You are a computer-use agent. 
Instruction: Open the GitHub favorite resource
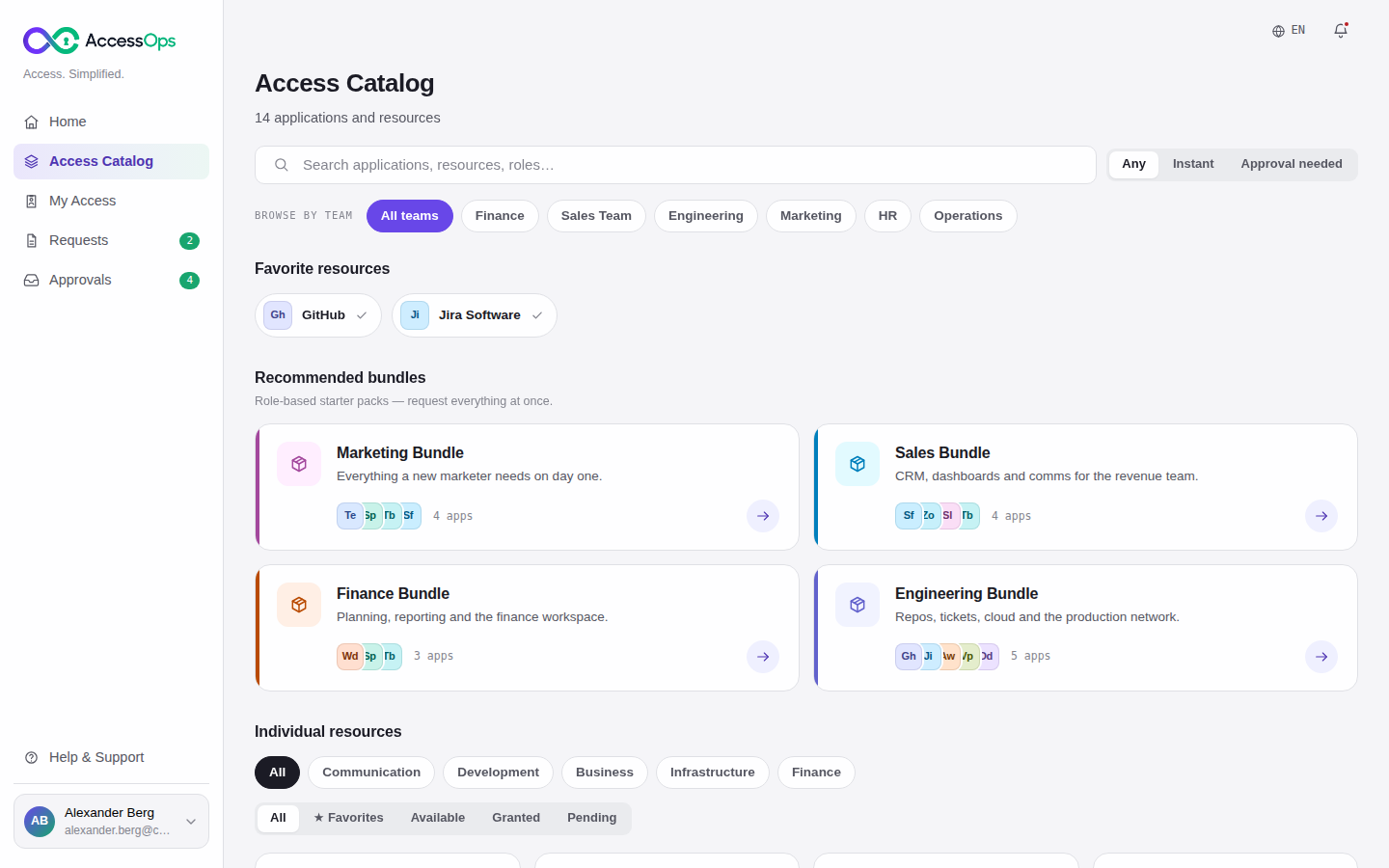click(318, 315)
